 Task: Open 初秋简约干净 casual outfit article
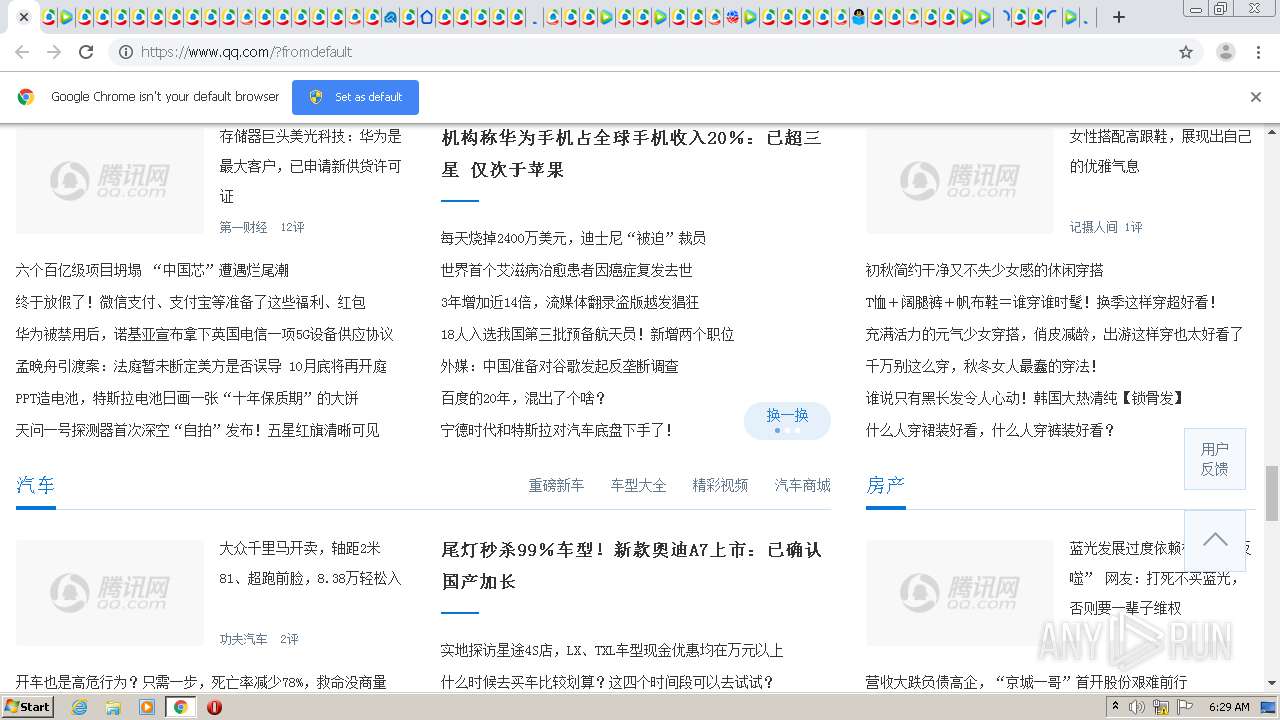(x=984, y=270)
